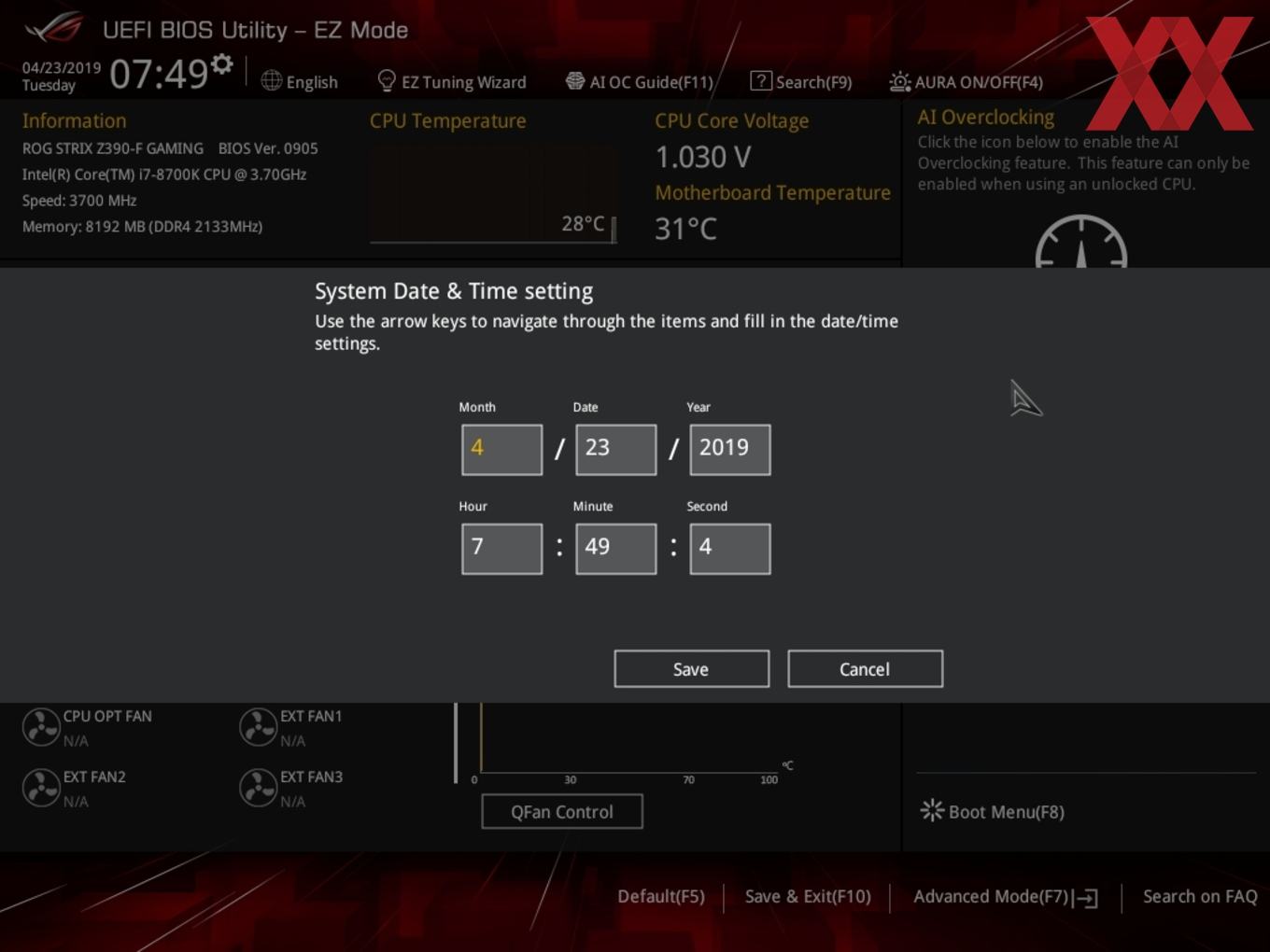
Task: Click the EXT FAN3 fan icon
Action: [258, 788]
